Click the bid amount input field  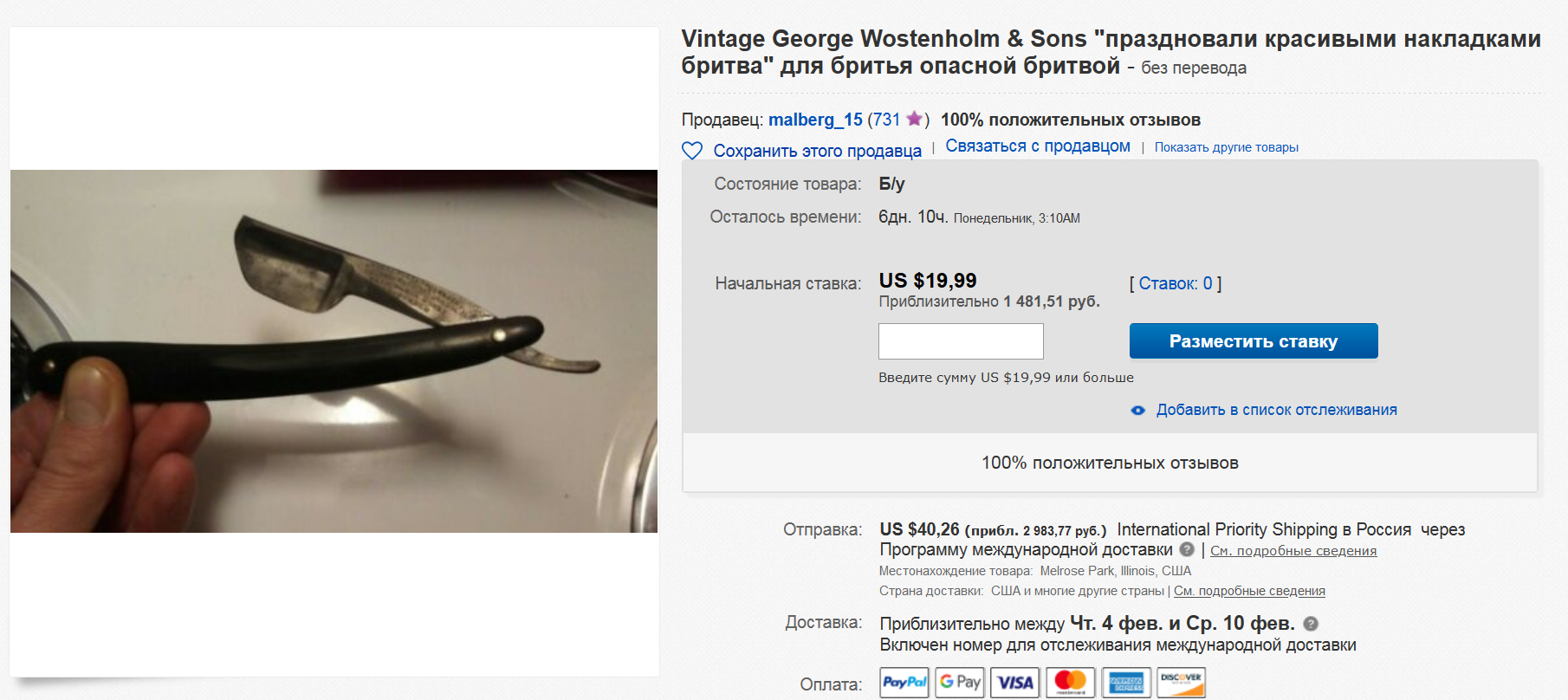point(961,341)
